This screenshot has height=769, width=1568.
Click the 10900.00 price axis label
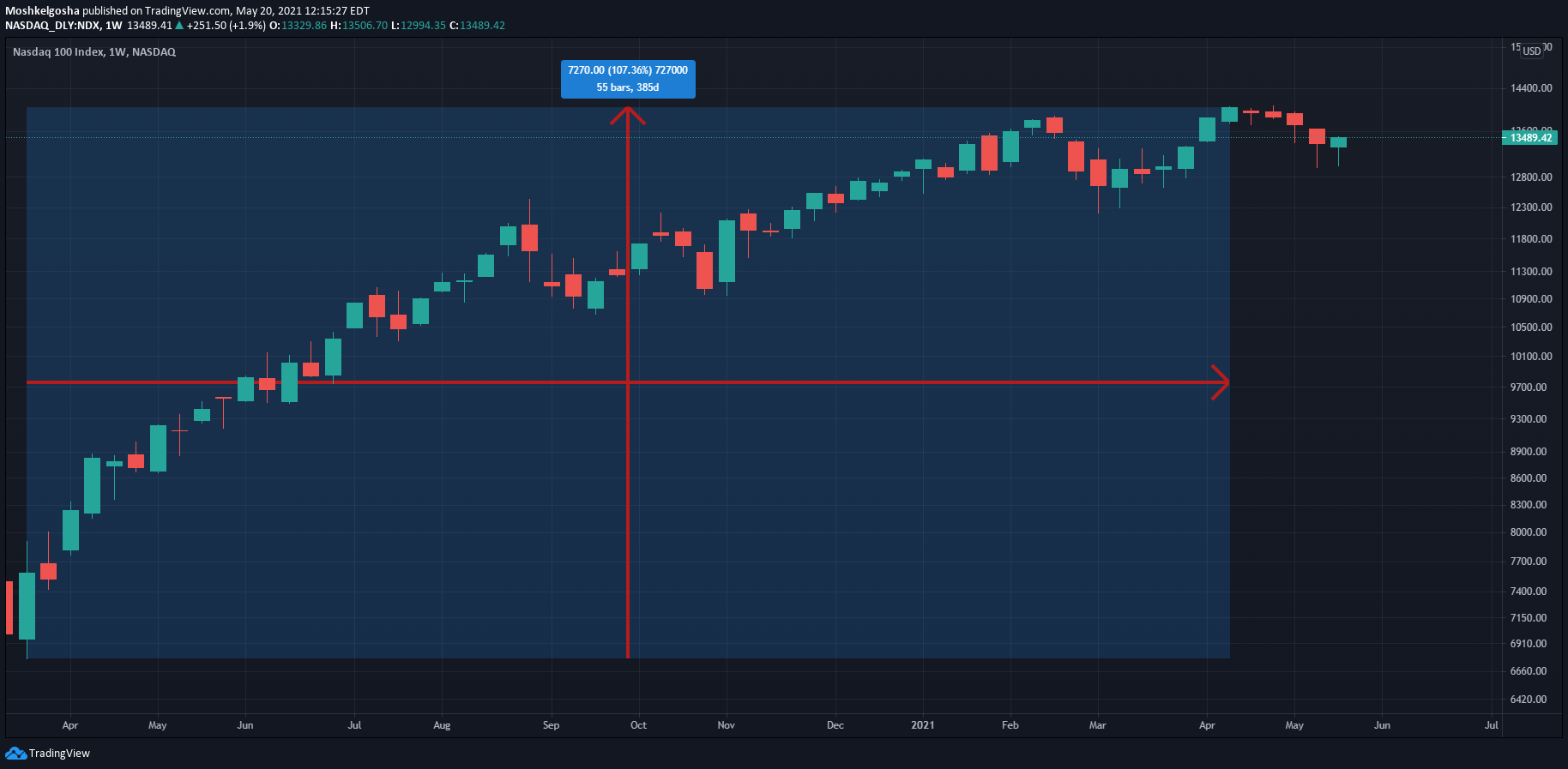click(1531, 299)
